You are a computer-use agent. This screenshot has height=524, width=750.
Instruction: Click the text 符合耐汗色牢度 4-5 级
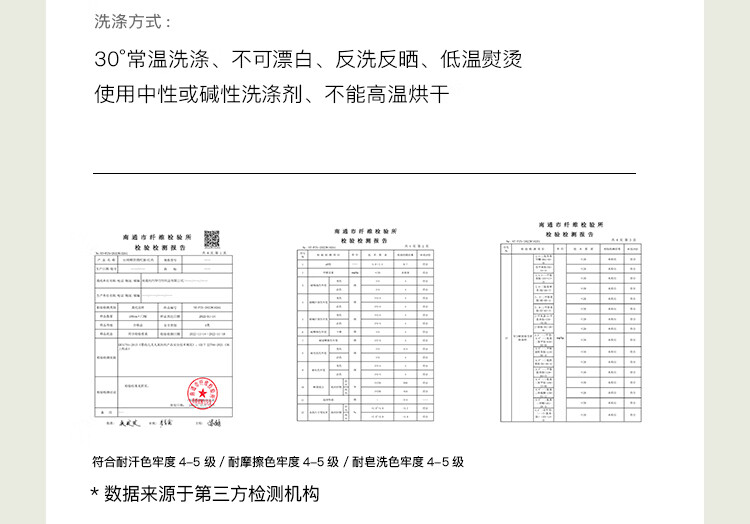154,462
